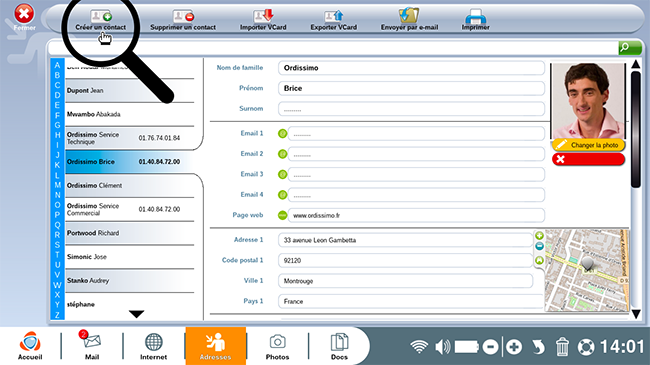650x365 pixels.
Task: Click the Changer la photo button
Action: 588,145
